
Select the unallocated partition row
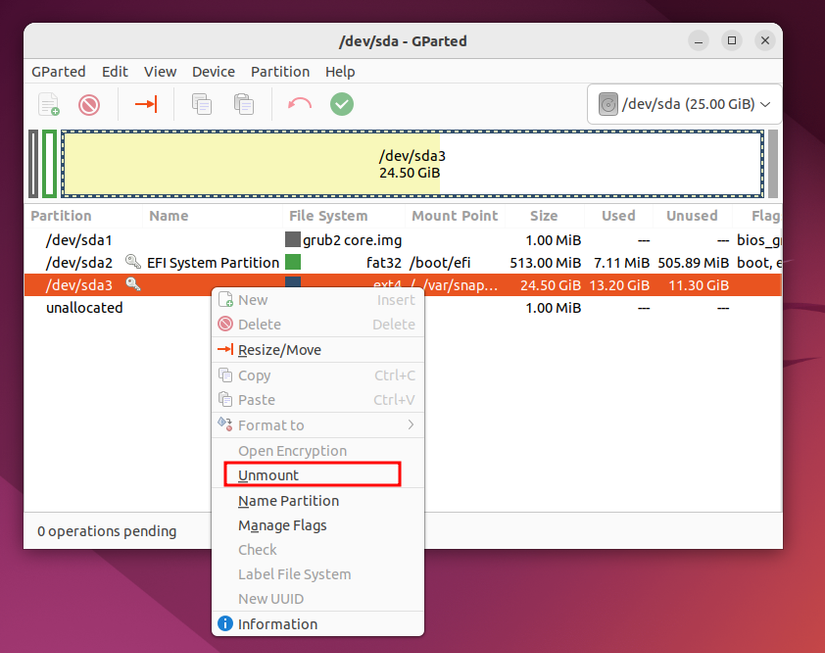(85, 307)
